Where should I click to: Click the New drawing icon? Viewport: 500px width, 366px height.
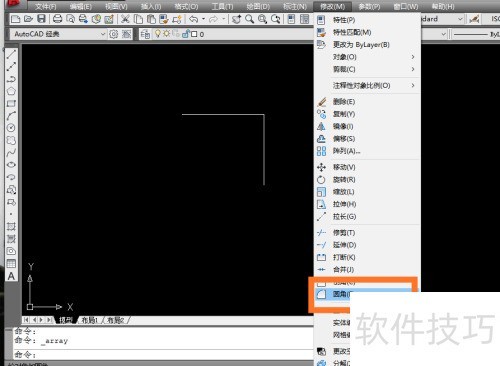[15, 19]
